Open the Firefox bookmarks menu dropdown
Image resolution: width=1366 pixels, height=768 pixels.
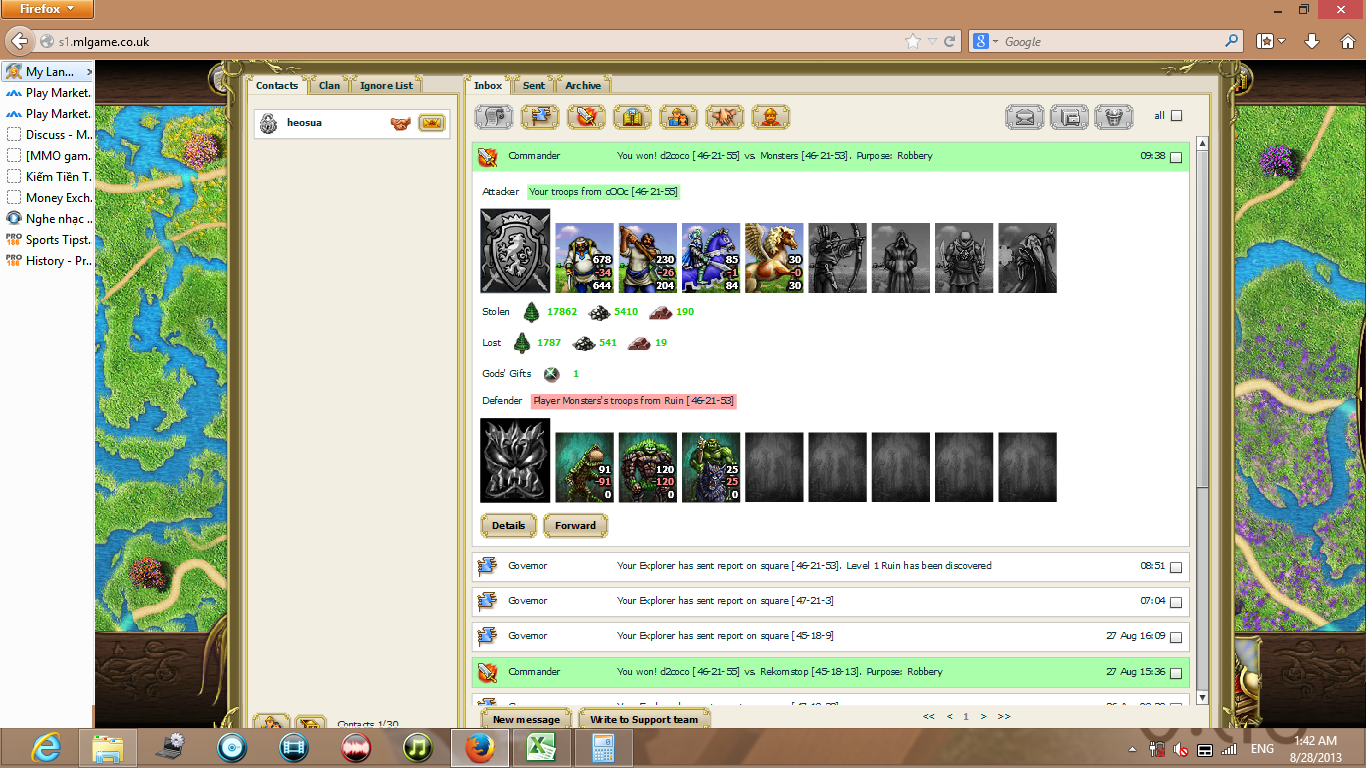(1270, 41)
